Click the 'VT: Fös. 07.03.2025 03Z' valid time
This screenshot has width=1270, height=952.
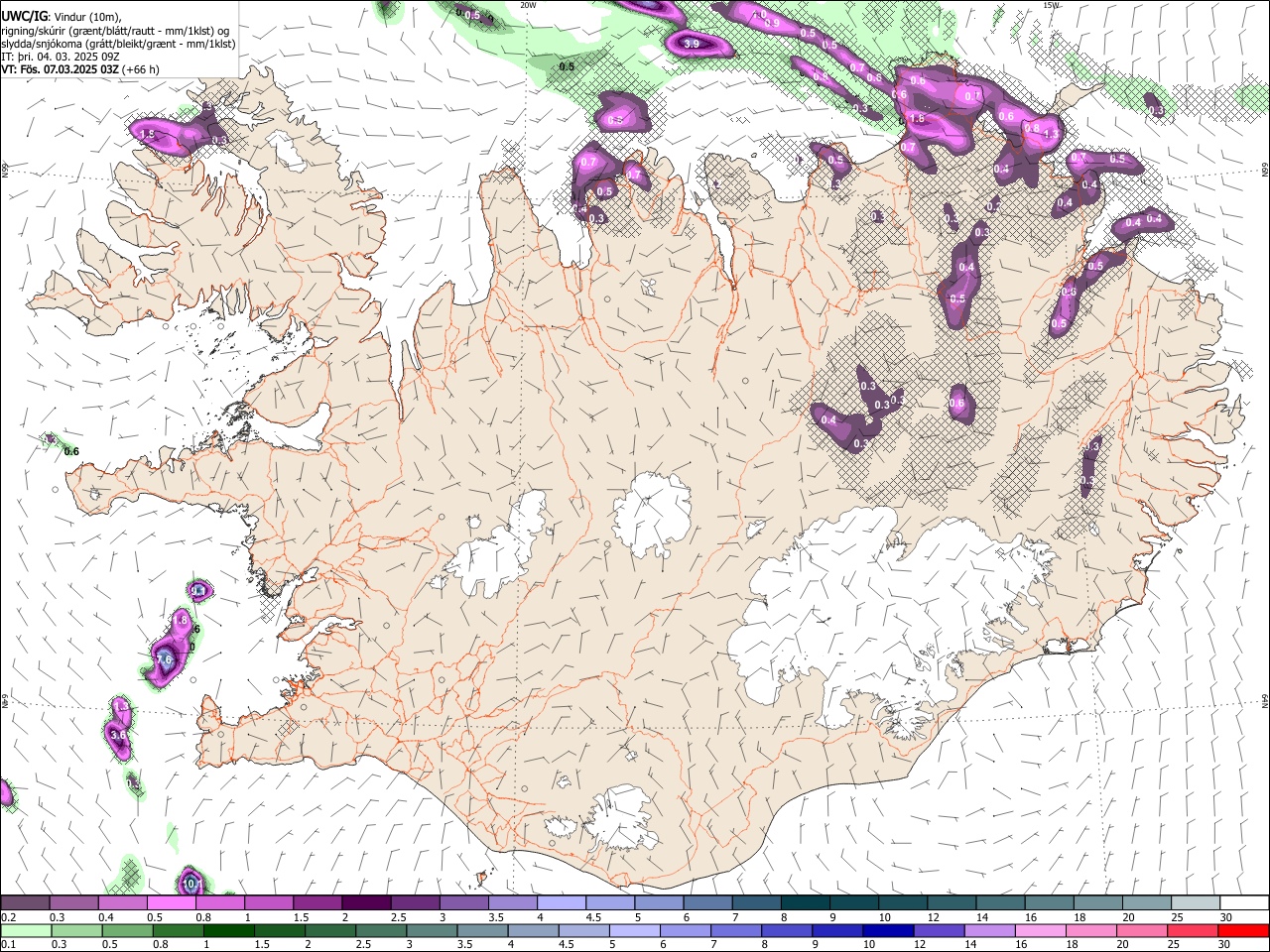tap(61, 69)
